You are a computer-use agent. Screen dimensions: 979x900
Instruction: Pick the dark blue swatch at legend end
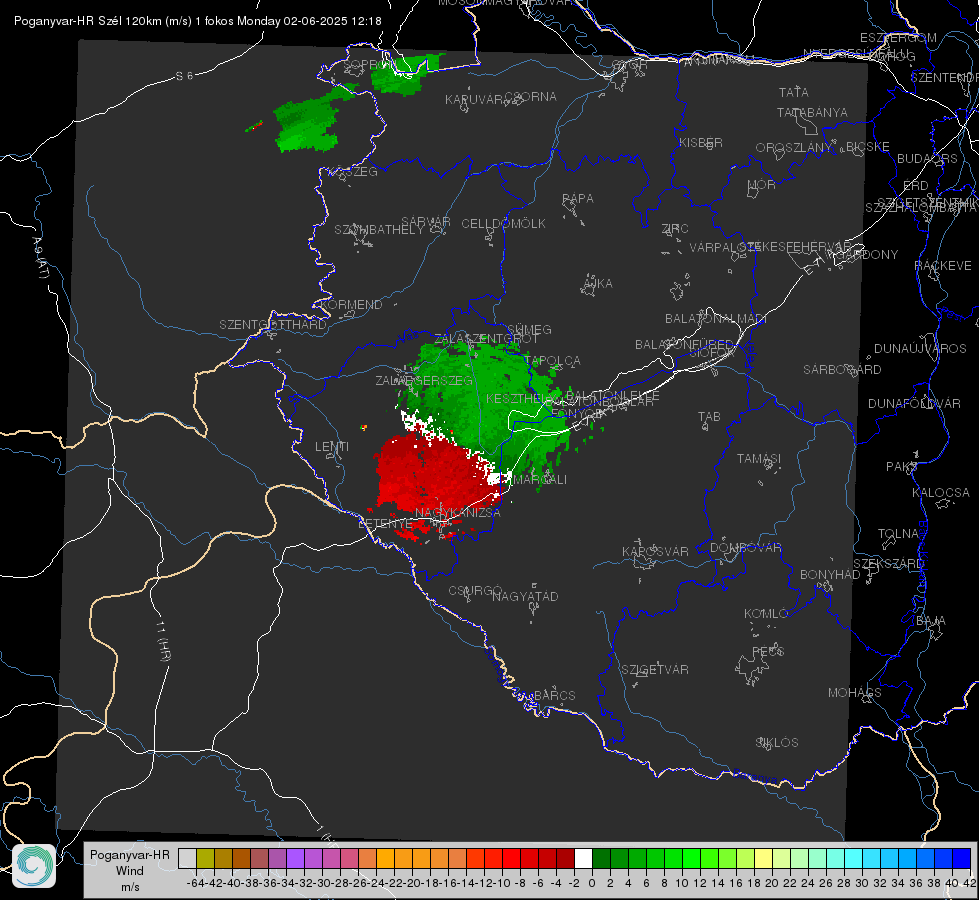962,858
